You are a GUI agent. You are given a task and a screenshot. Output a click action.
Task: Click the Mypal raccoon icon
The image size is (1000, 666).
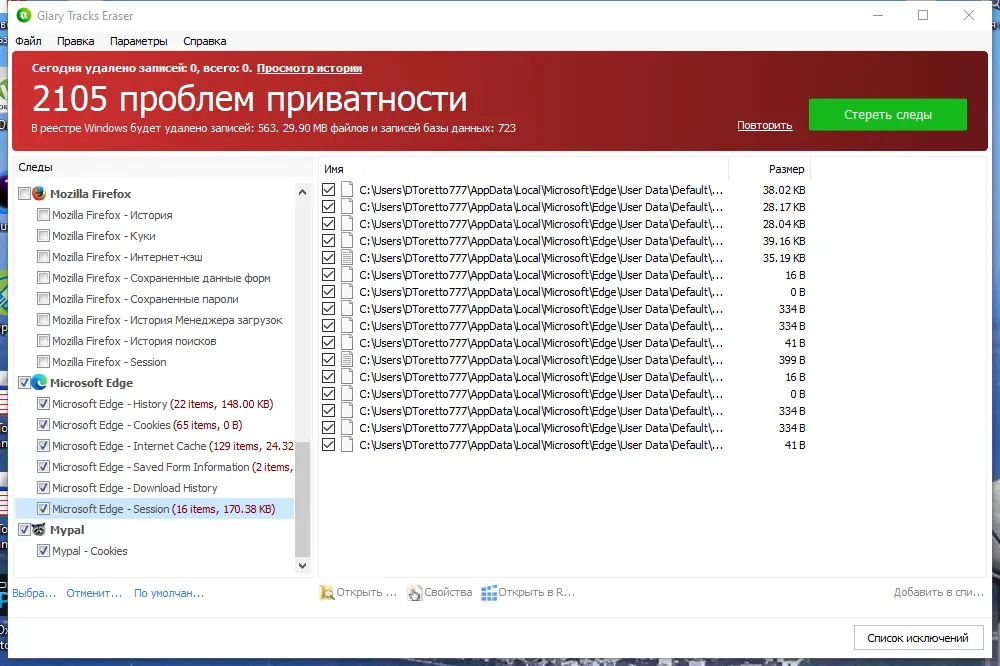[39, 529]
